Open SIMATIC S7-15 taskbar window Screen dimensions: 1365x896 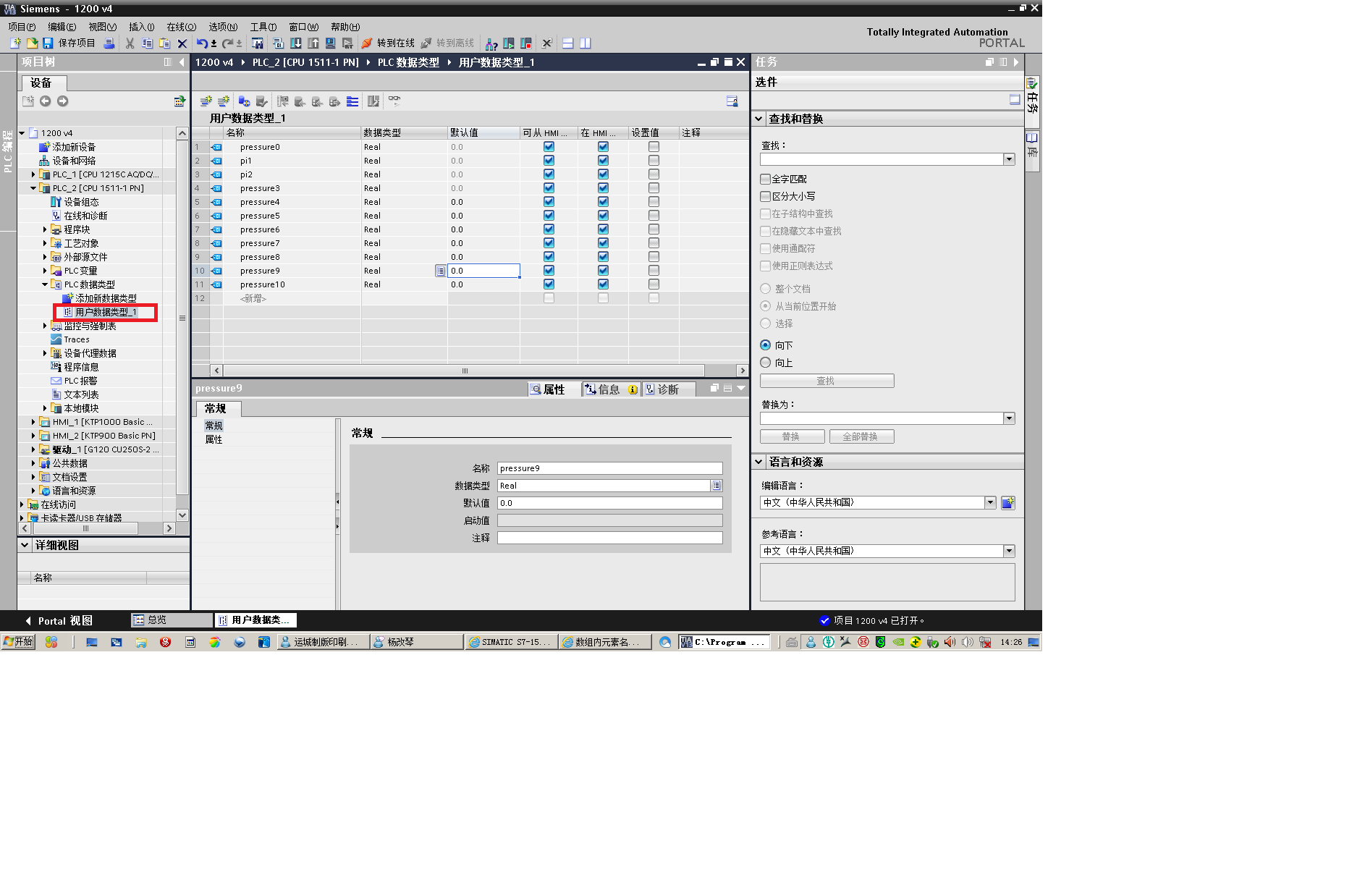click(510, 642)
